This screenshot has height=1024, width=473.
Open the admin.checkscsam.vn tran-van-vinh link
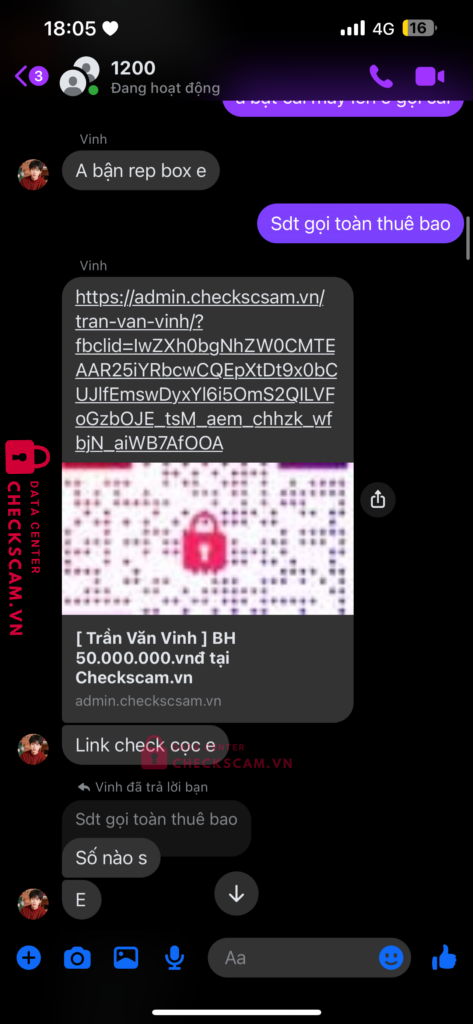click(206, 370)
